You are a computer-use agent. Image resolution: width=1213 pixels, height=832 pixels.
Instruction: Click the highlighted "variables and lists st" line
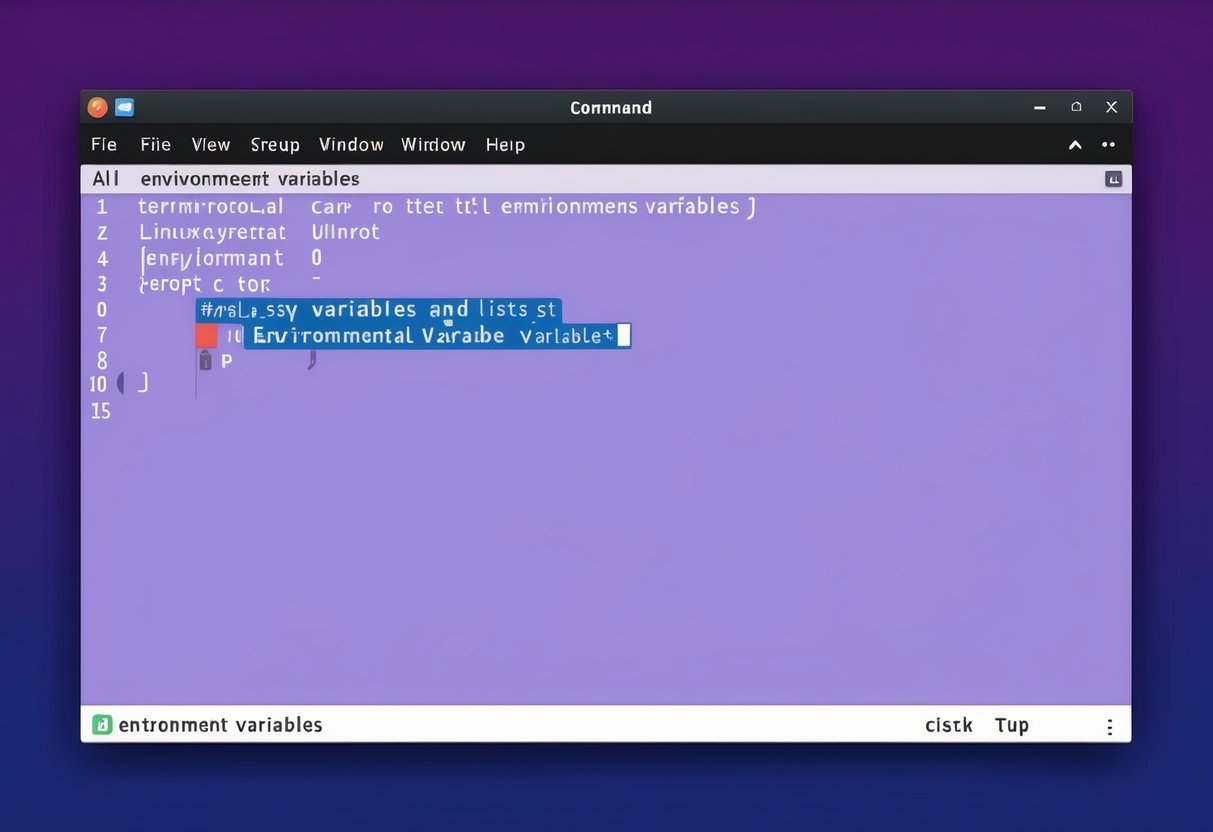point(379,310)
